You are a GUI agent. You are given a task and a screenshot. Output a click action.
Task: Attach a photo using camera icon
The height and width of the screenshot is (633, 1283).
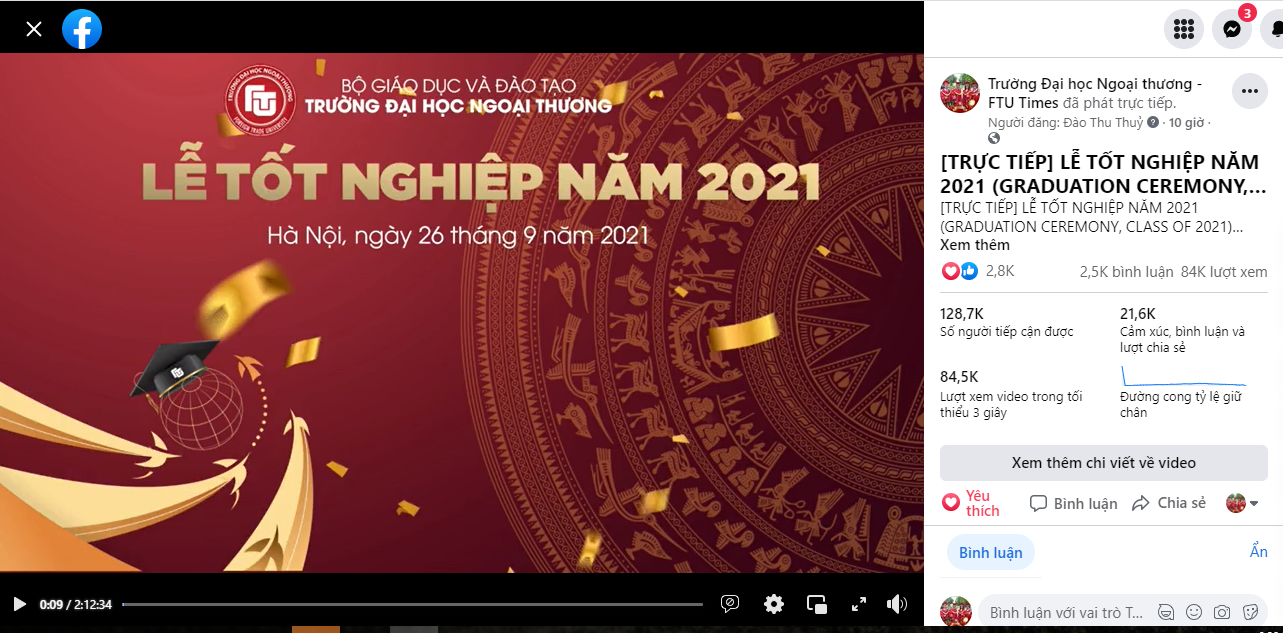click(1222, 612)
